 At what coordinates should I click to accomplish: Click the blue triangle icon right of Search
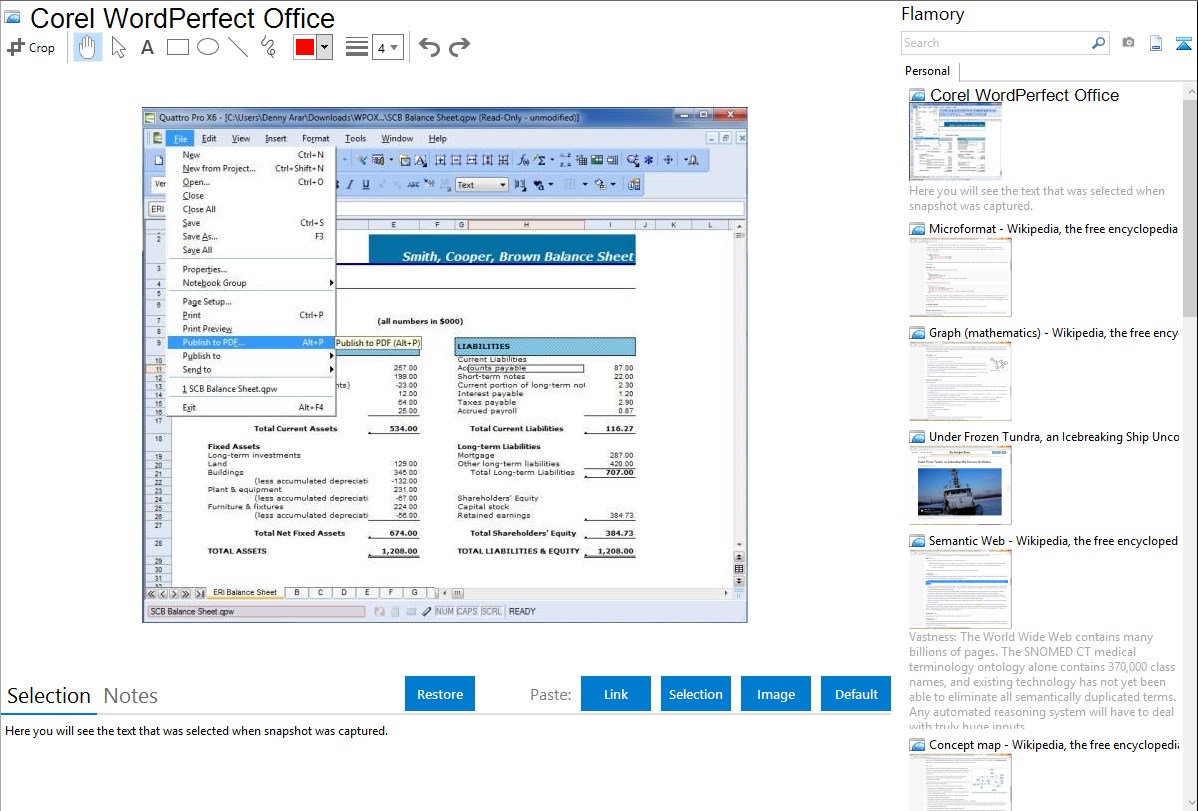coord(1183,44)
